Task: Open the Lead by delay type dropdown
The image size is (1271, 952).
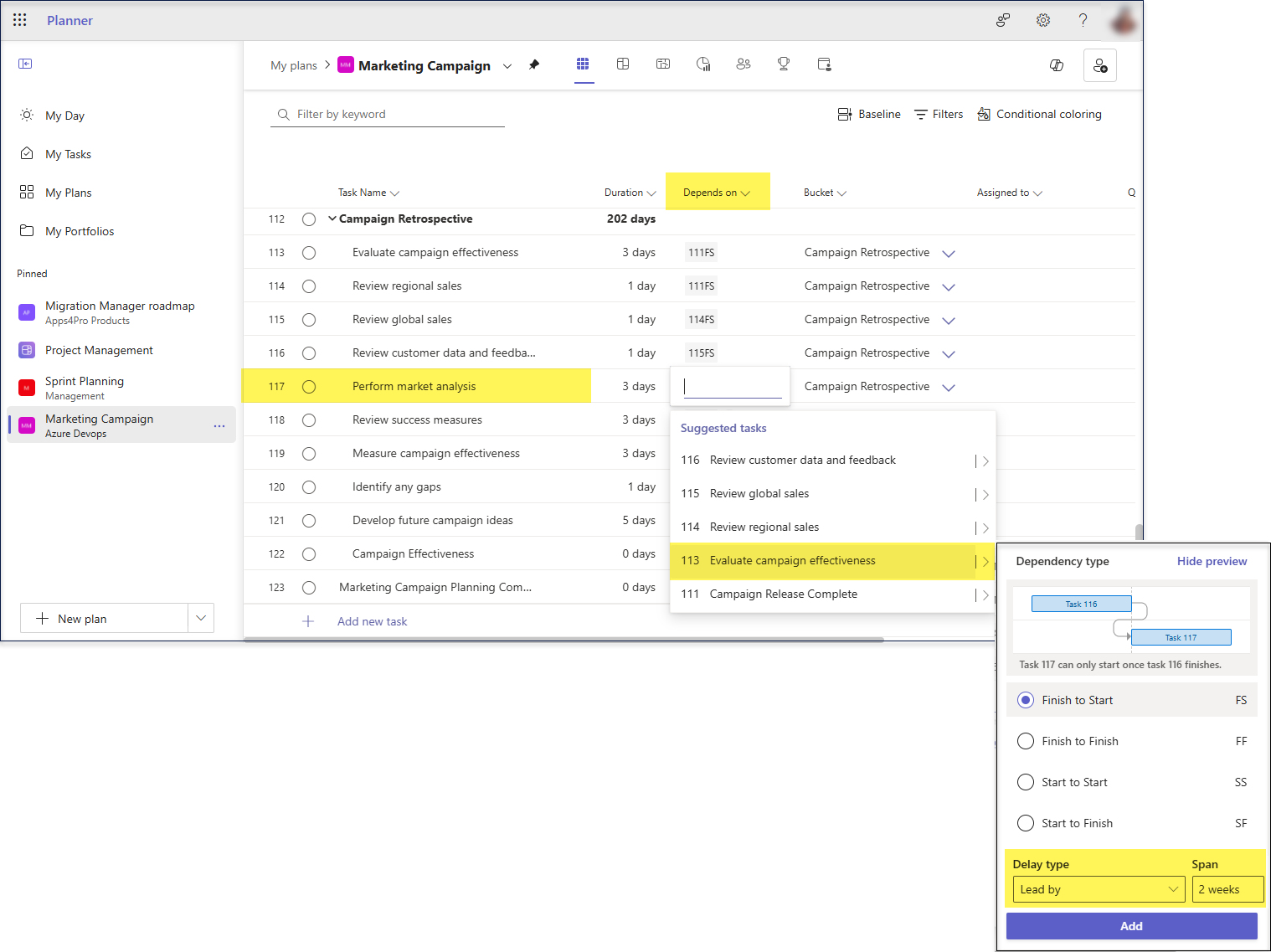Action: 1098,889
